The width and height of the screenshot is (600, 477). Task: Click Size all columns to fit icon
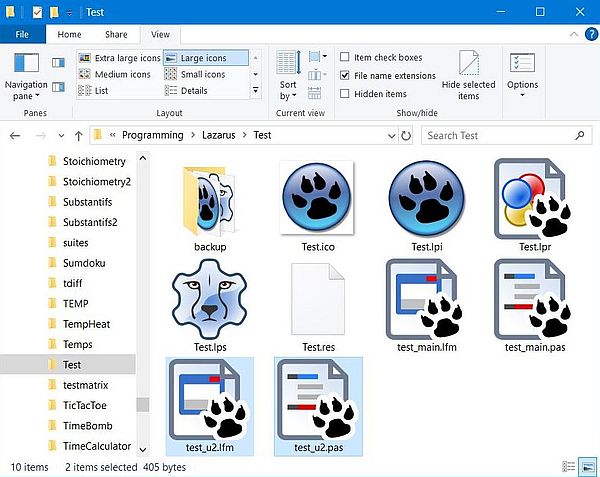pos(314,93)
